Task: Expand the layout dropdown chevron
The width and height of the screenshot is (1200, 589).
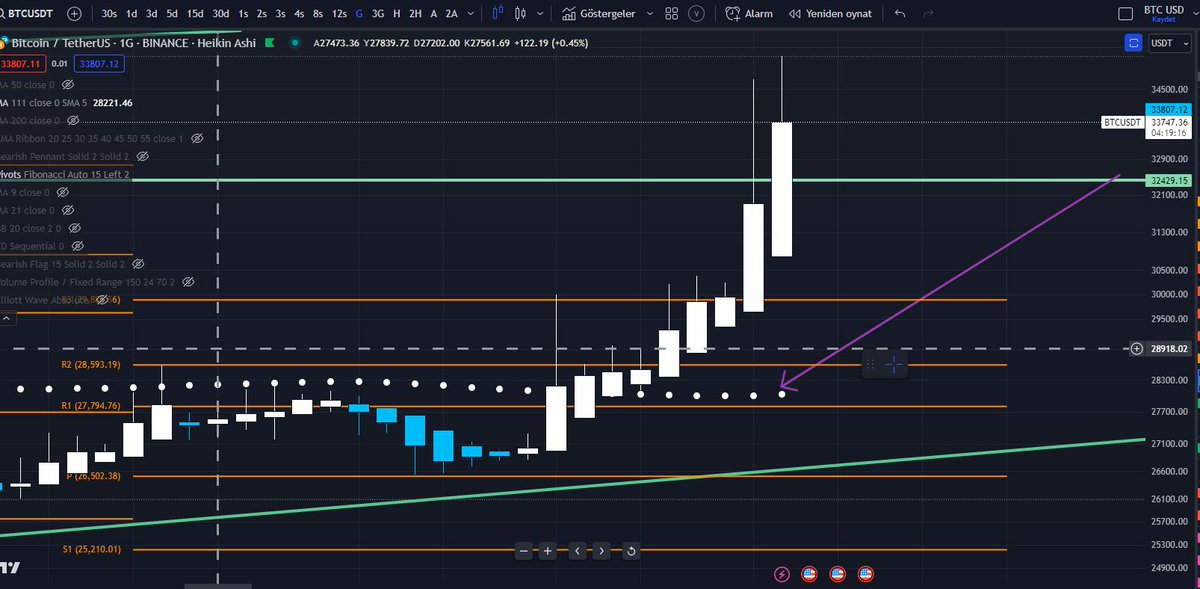Action: pyautogui.click(x=1193, y=14)
